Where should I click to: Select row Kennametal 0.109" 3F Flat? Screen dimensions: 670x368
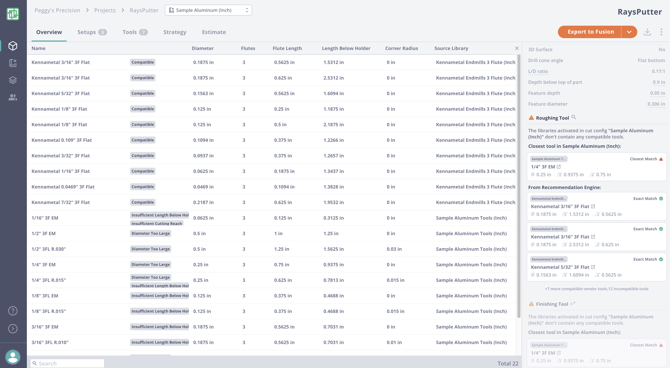click(272, 140)
